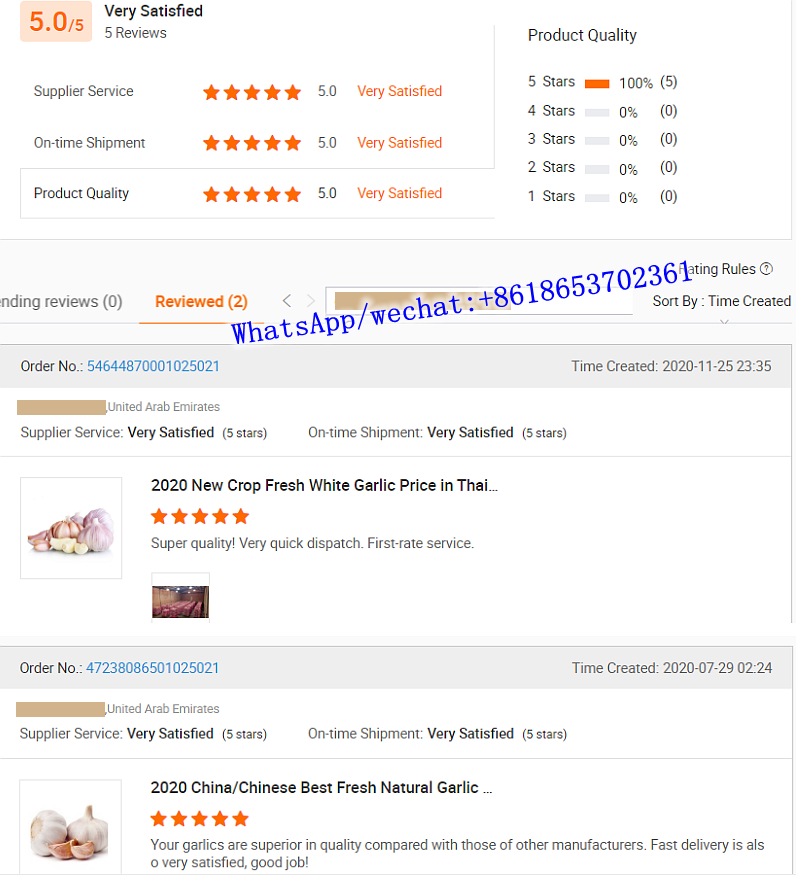Expand the Sort By Time Created dropdown
Image resolution: width=796 pixels, height=875 pixels.
[721, 302]
